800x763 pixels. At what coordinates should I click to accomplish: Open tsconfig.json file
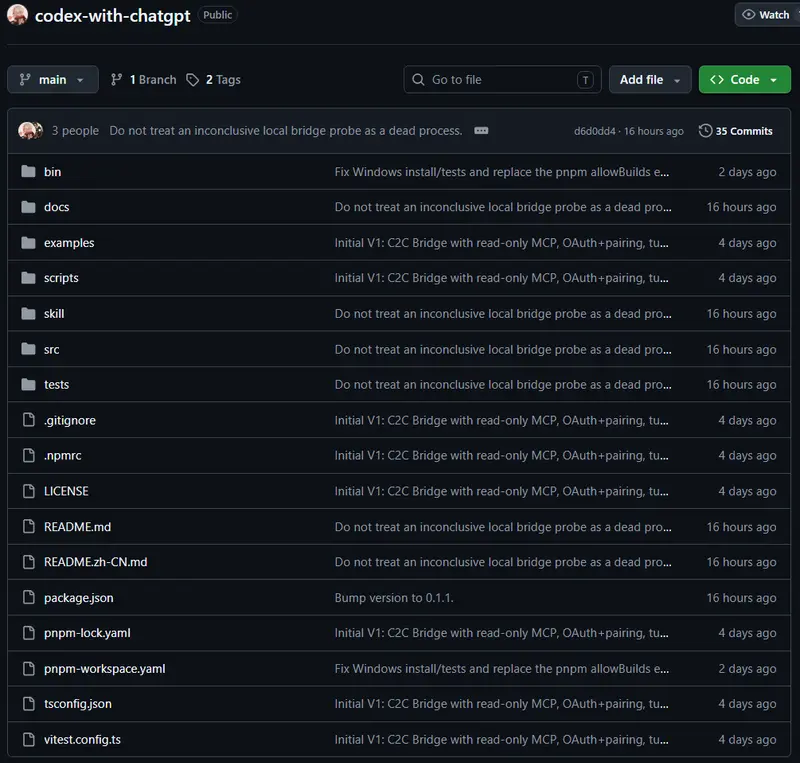[78, 704]
